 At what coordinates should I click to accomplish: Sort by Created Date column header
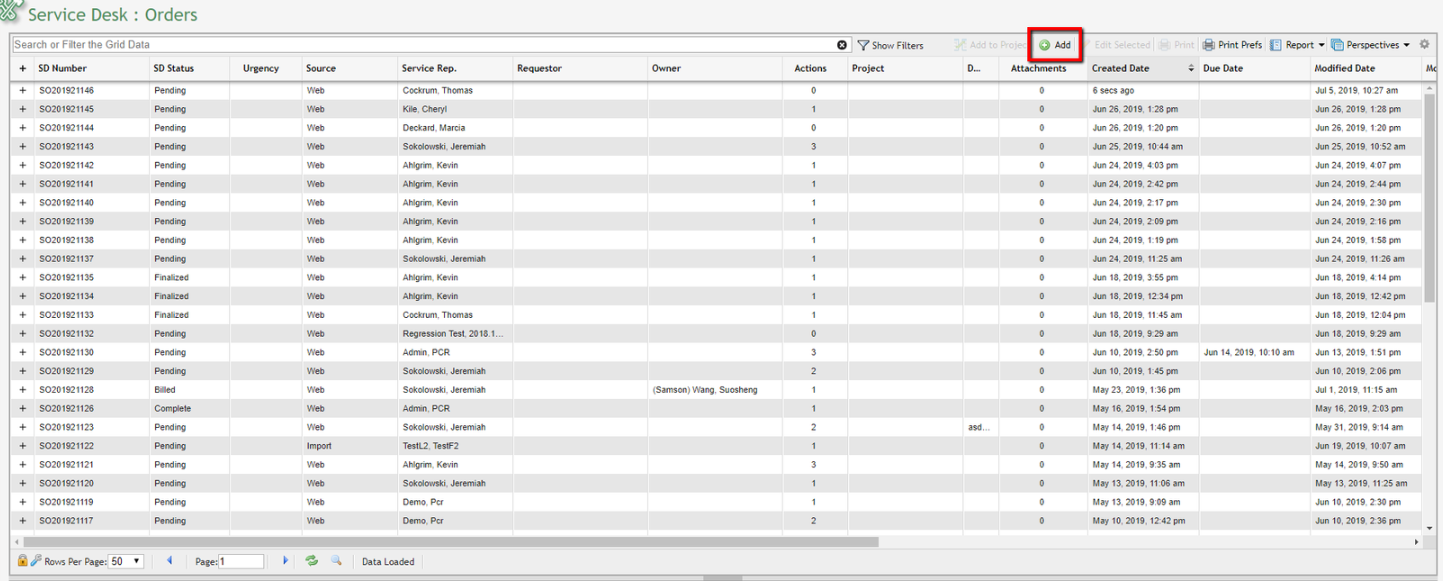1120,69
